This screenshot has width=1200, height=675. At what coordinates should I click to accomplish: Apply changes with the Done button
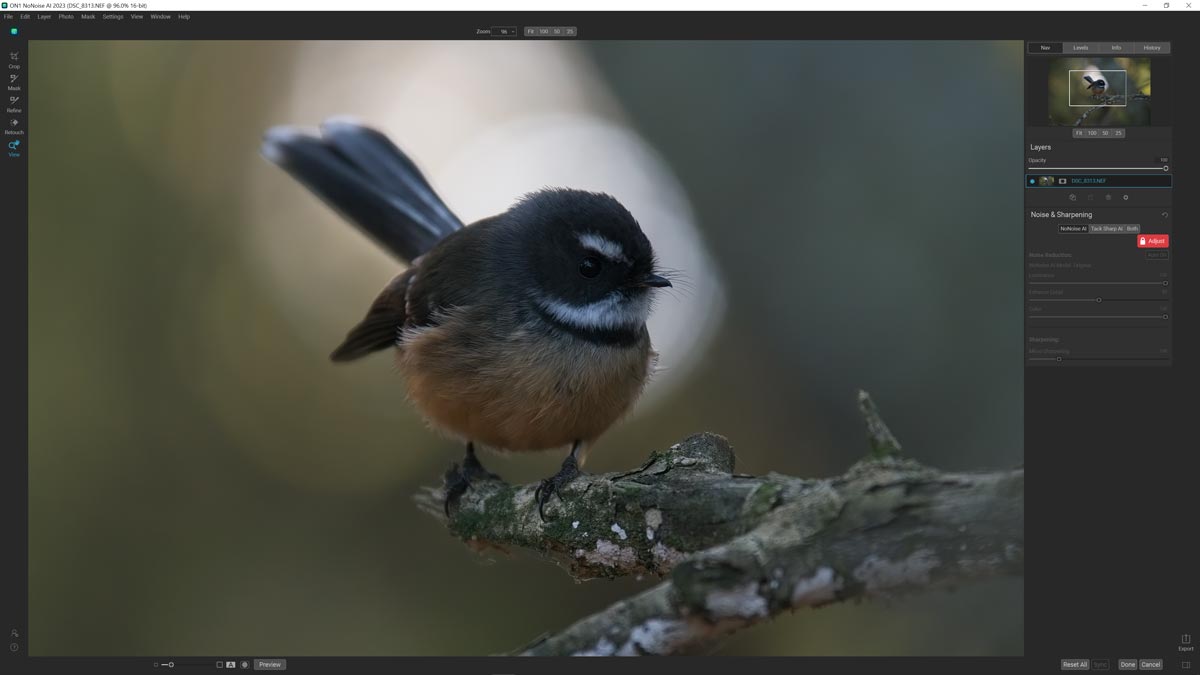tap(1127, 663)
